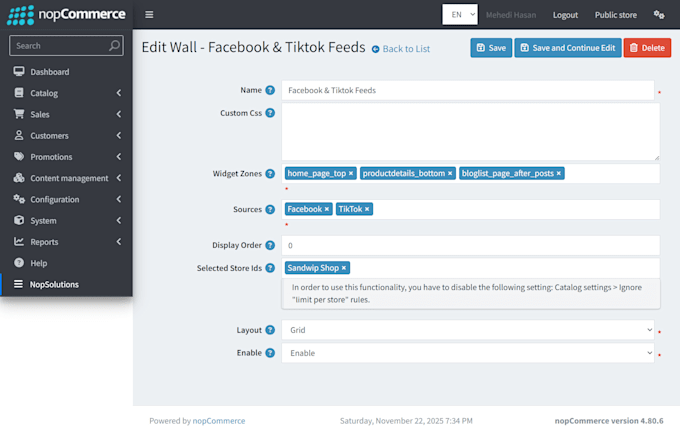Show help tooltip for Display Order
680x436 pixels.
tap(270, 245)
